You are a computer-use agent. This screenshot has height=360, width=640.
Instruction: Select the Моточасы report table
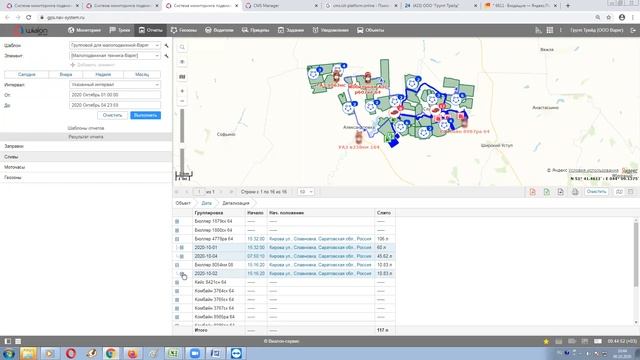point(86,167)
